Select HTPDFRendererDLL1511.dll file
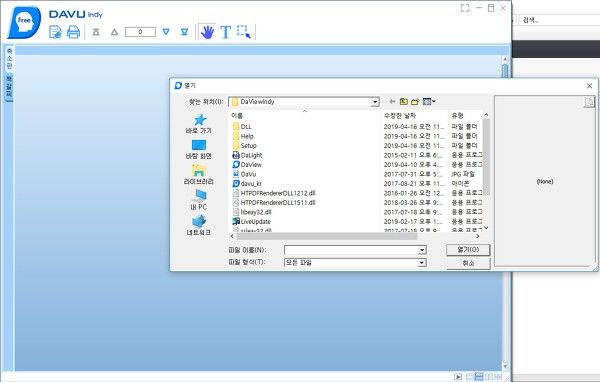Image resolution: width=600 pixels, height=382 pixels. pos(274,203)
